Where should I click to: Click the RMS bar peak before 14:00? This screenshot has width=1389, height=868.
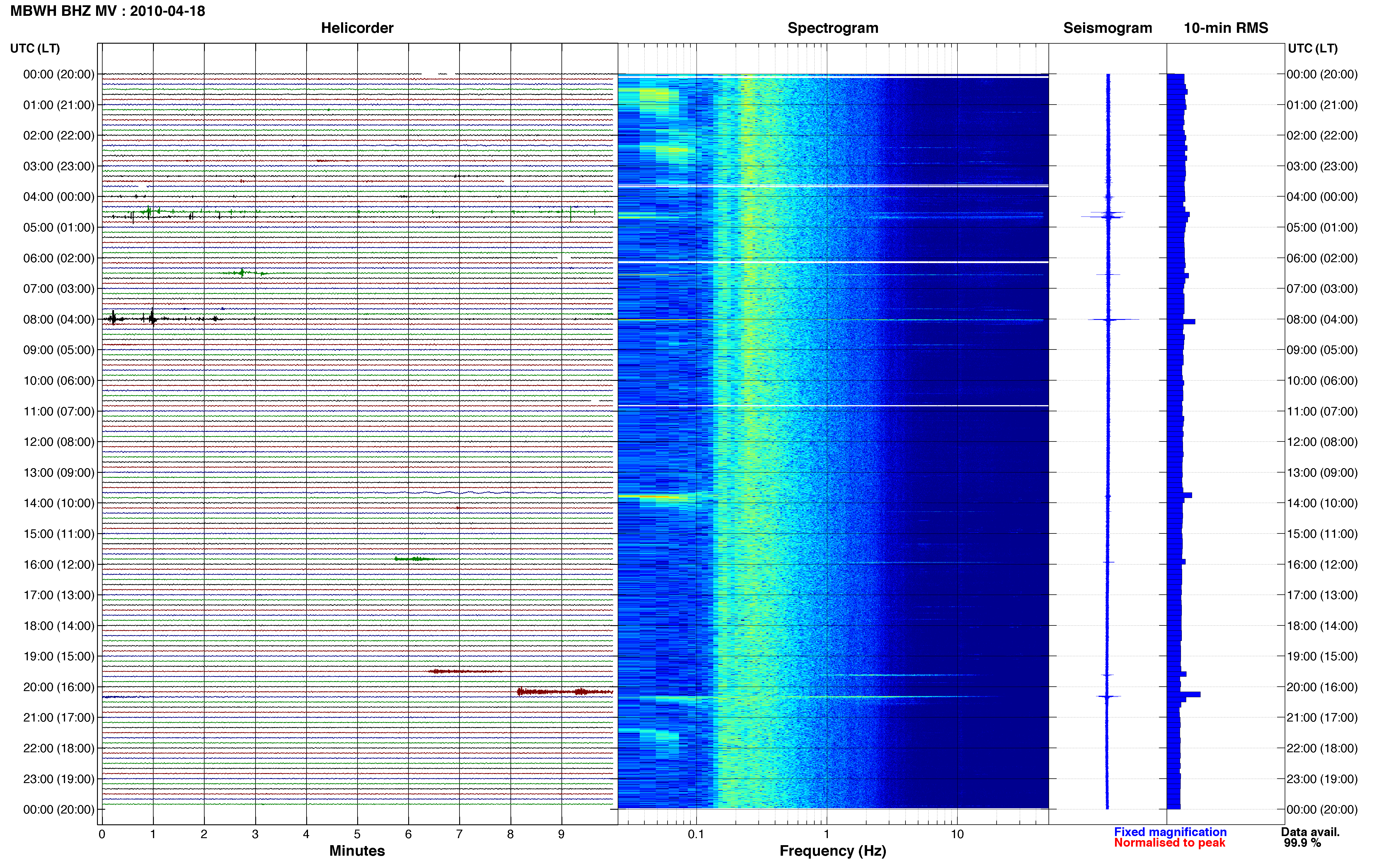point(1179,495)
